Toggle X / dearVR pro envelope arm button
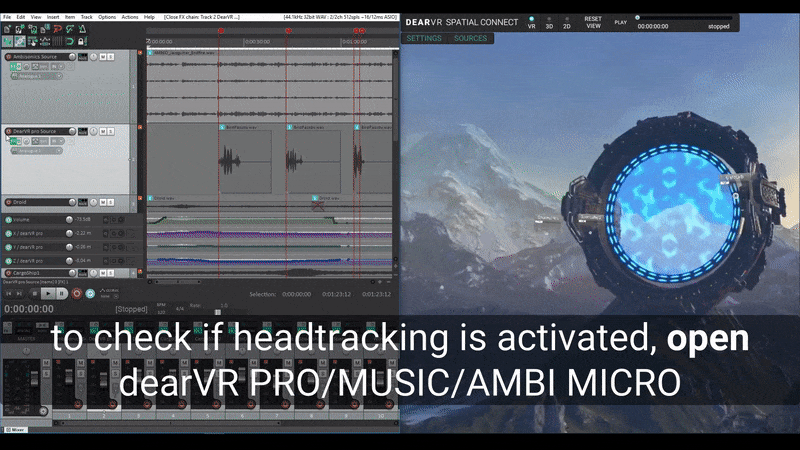Viewport: 800px width, 450px height. pyautogui.click(x=8, y=233)
